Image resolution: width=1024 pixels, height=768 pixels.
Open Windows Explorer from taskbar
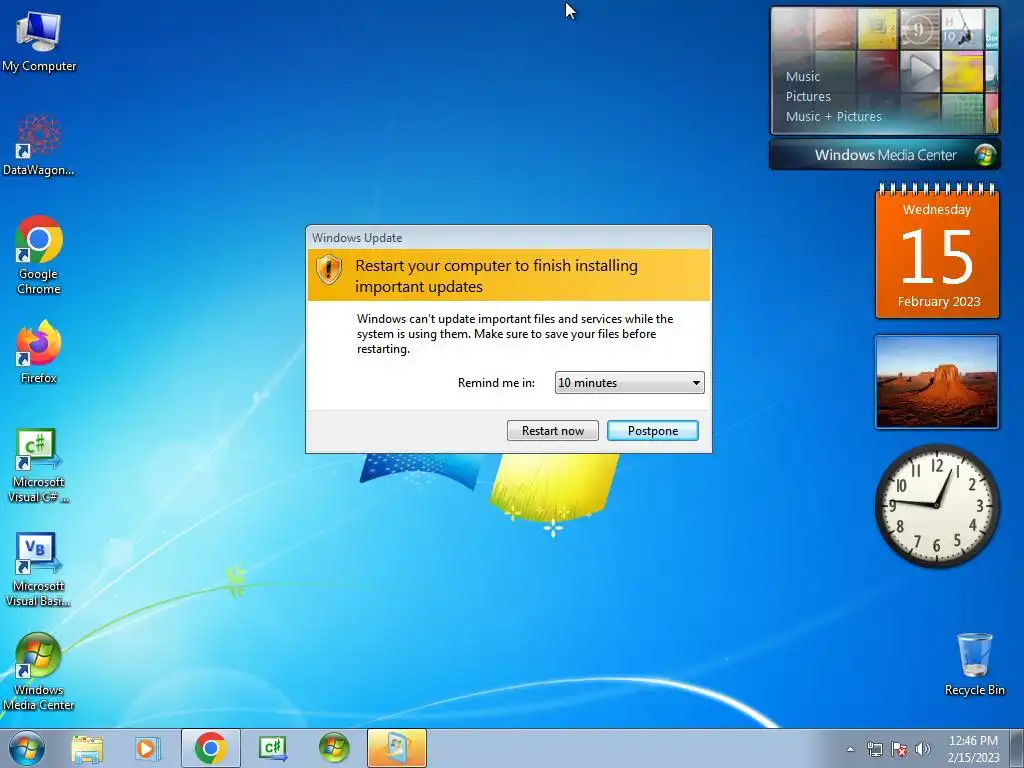(87, 748)
